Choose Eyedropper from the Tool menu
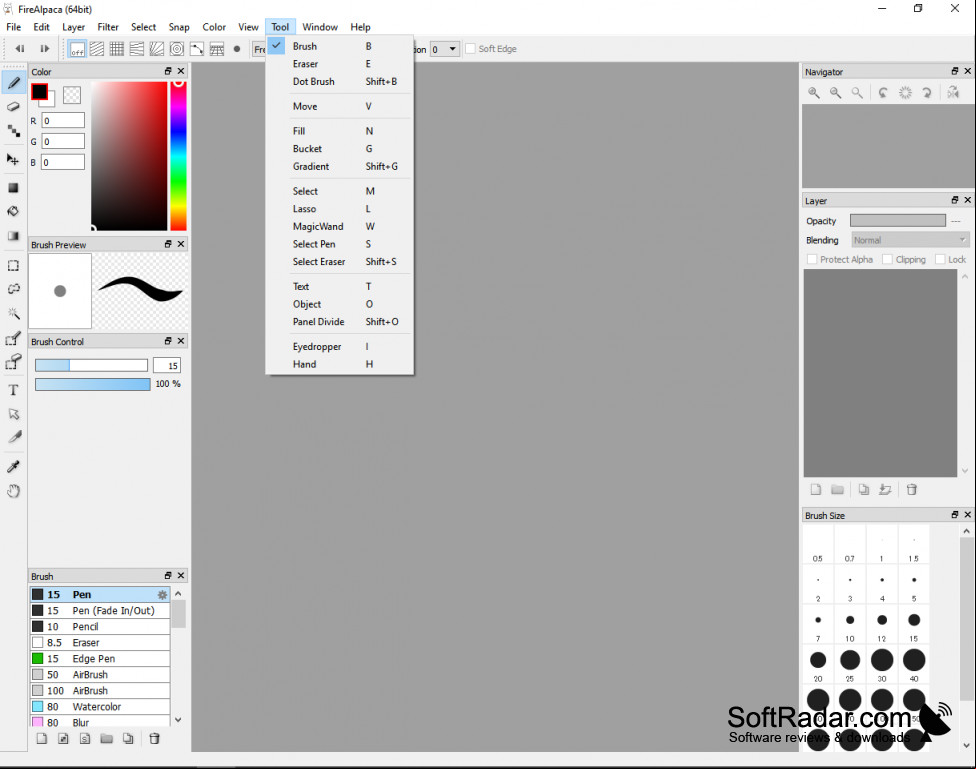Image resolution: width=976 pixels, height=769 pixels. [x=340, y=347]
